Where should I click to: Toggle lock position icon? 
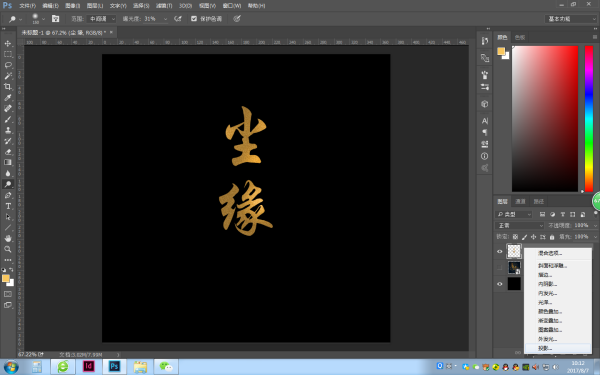[533, 237]
